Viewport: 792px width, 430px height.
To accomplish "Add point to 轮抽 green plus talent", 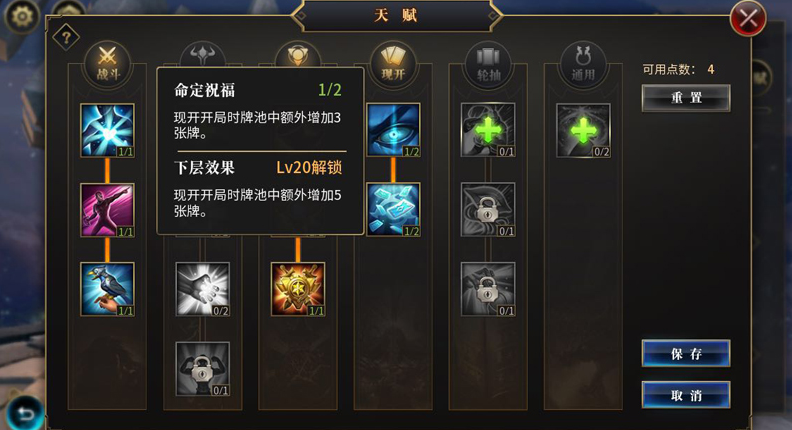I will click(488, 130).
